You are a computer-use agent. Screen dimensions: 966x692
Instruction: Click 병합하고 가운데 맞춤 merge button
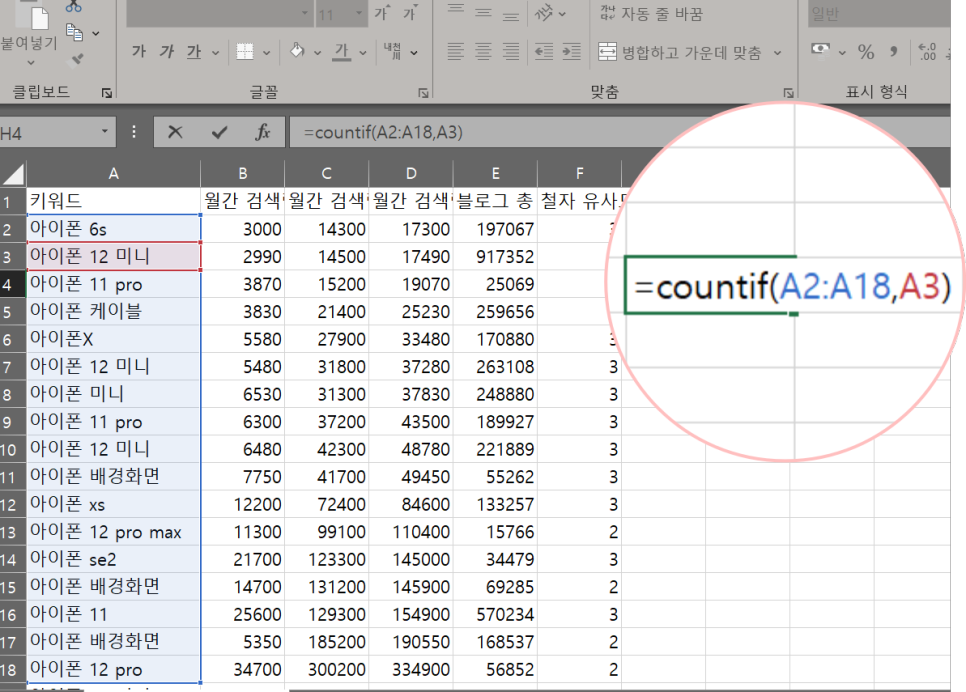(680, 52)
